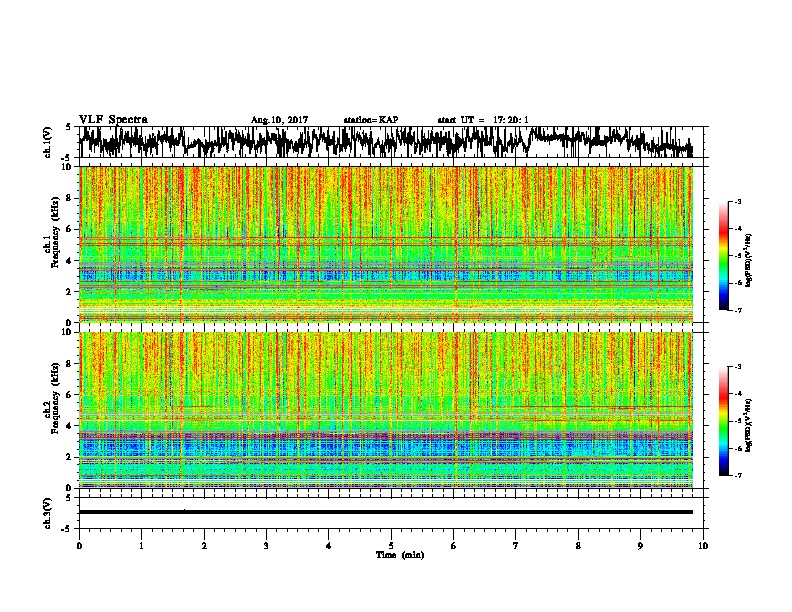Click the "-3" label on ch.1 color bar

point(738,201)
